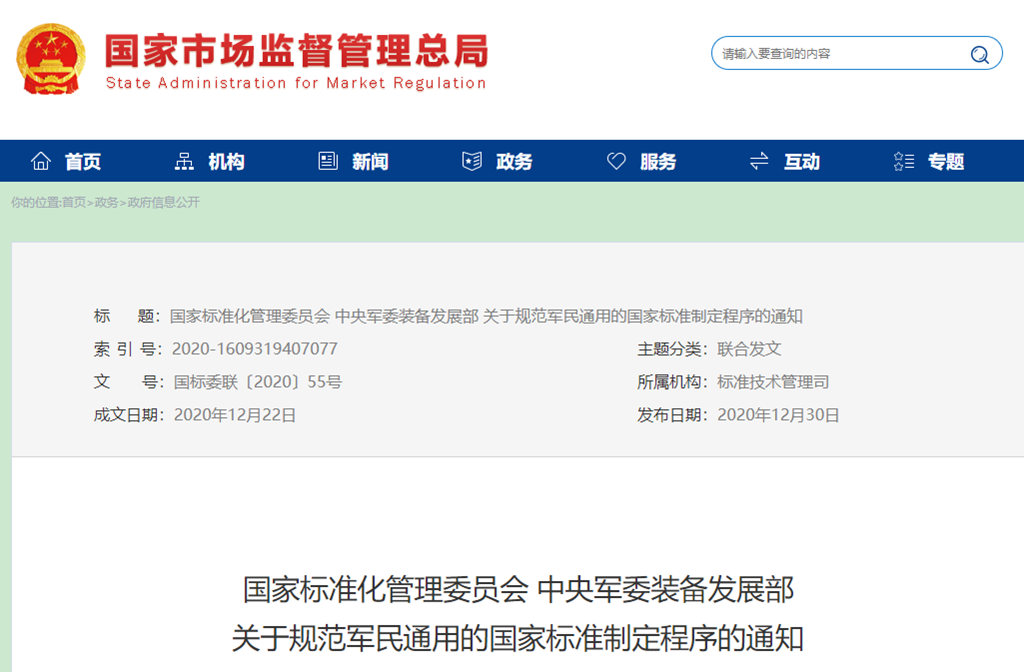Click the home icon beside 首页
Image resolution: width=1024 pixels, height=672 pixels.
click(40, 161)
